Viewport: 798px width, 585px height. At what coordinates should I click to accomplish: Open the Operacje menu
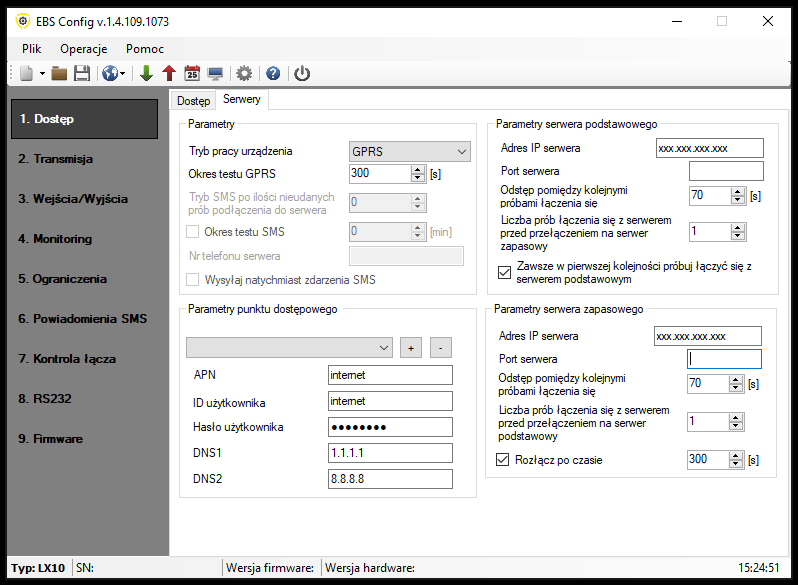[x=84, y=48]
